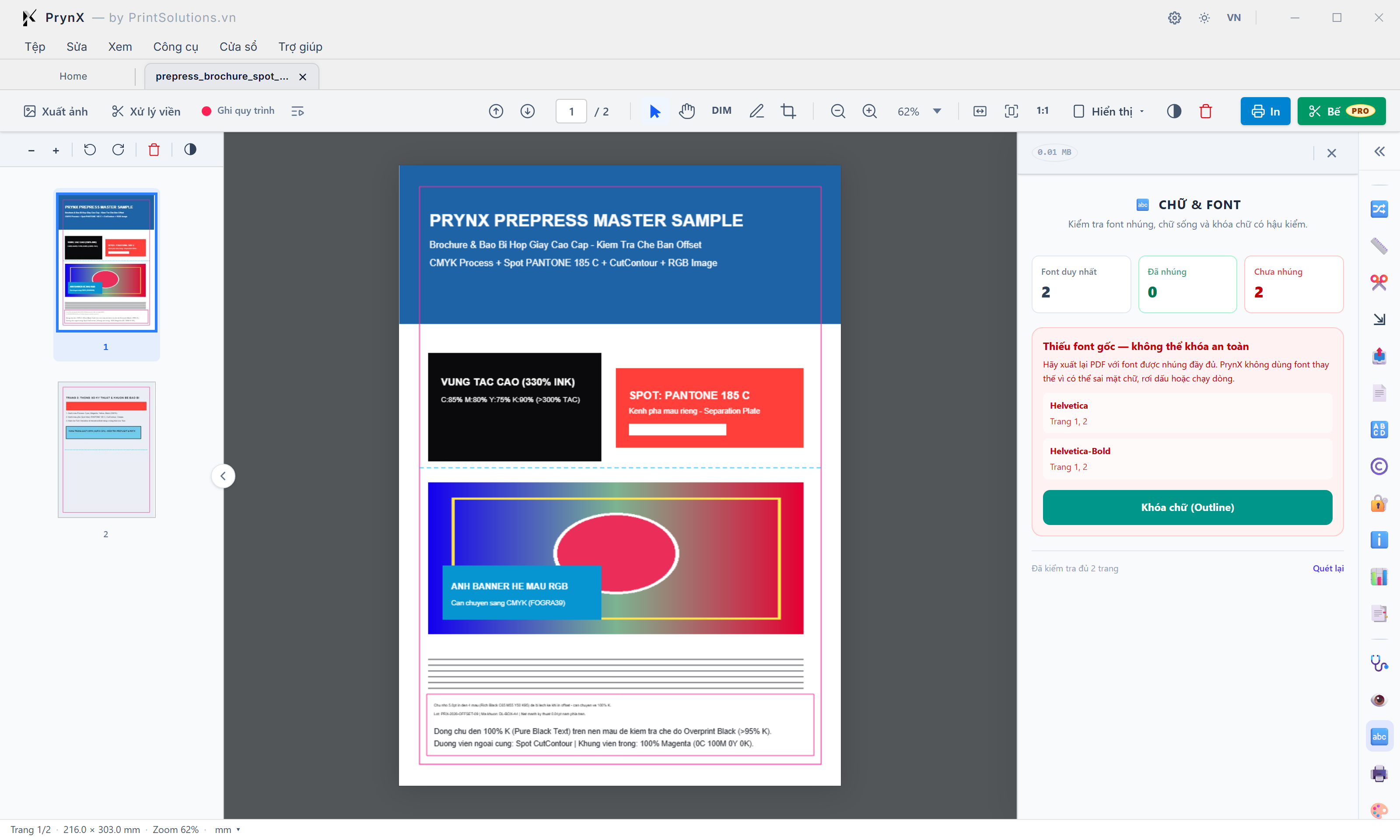Select the DIM dimension tool
Viewport: 1400px width, 840px height.
(721, 111)
